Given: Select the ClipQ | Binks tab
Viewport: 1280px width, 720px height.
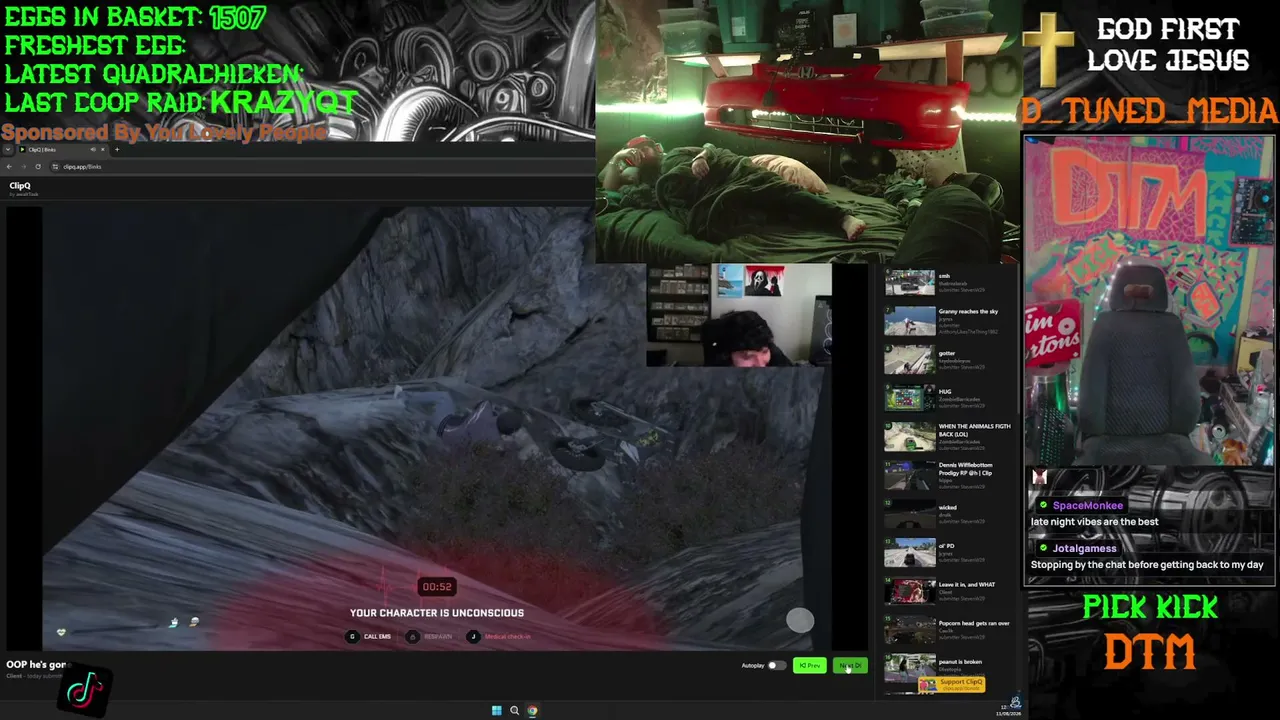Looking at the screenshot, I should tap(62, 150).
